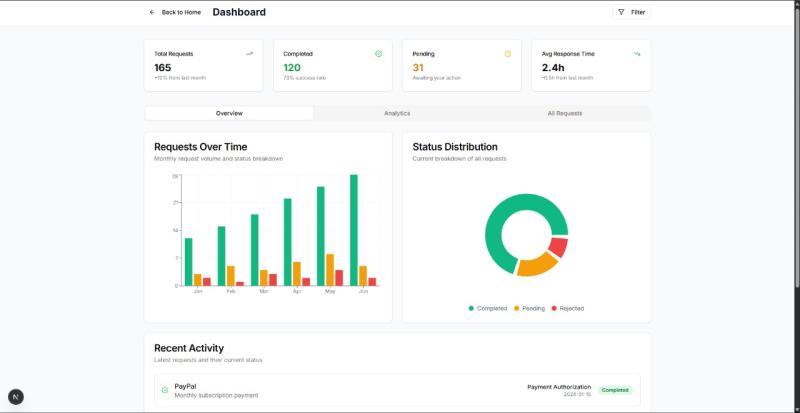Switch to the Analytics tab
Image resolution: width=800 pixels, height=413 pixels.
(x=397, y=113)
